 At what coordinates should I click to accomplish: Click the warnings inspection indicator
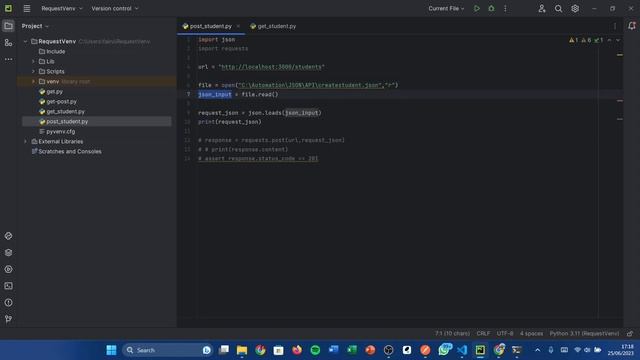pos(586,40)
